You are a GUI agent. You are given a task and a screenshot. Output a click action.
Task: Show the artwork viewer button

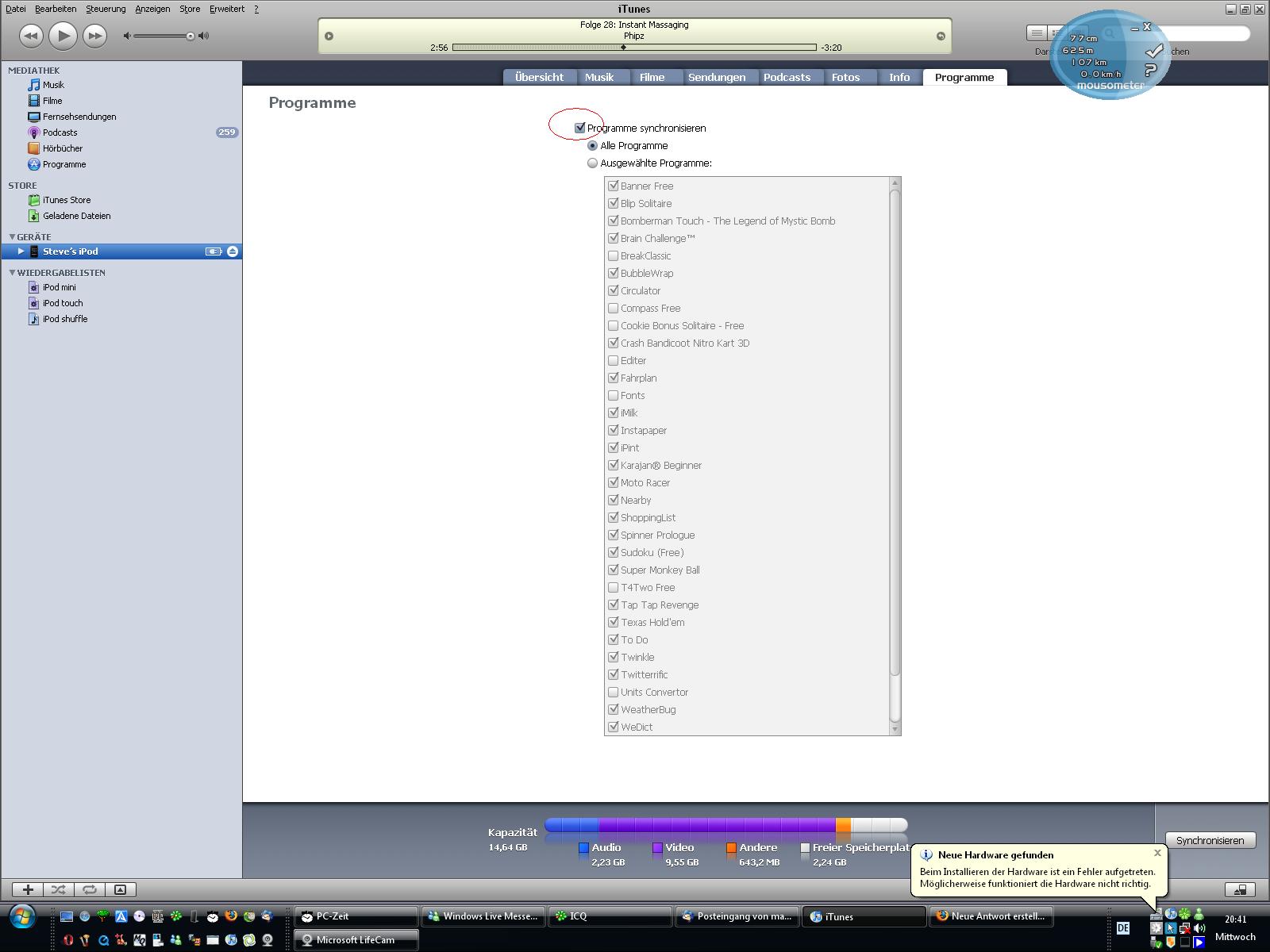[121, 890]
